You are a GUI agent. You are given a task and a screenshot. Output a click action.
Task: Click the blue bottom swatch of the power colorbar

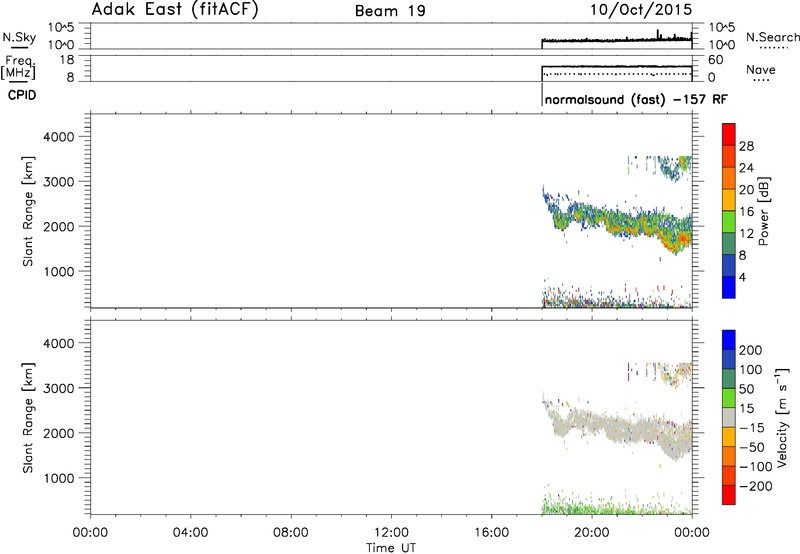click(x=729, y=287)
